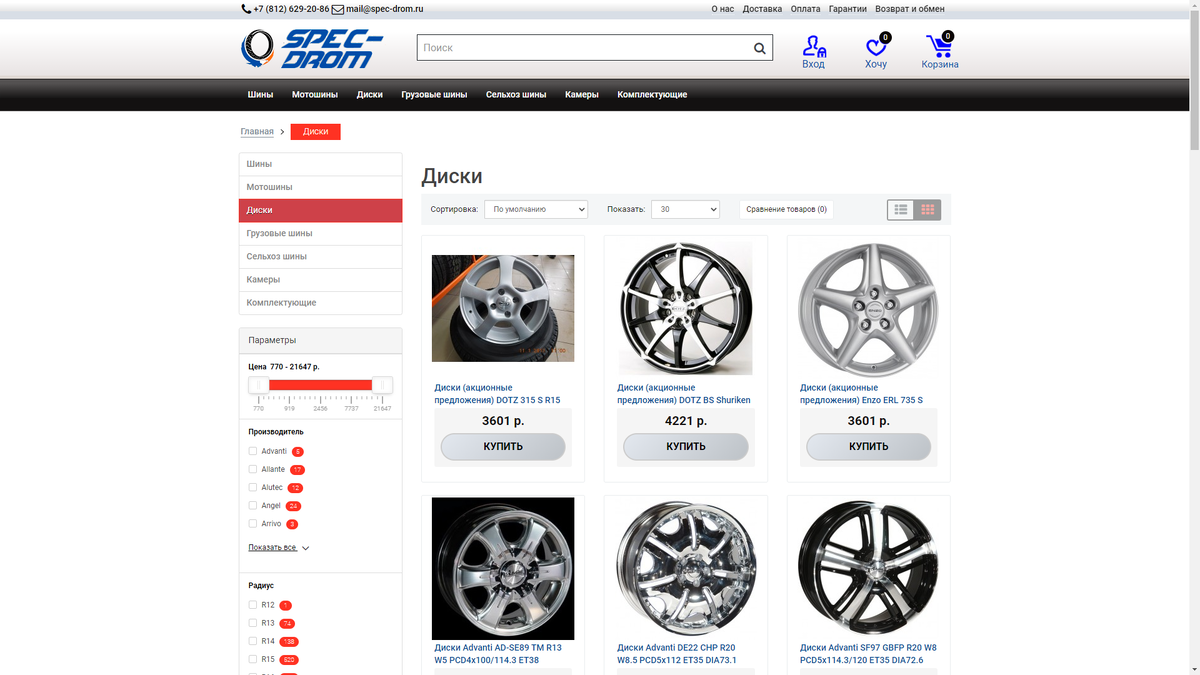
Task: Open the Оплата page
Action: [x=805, y=9]
